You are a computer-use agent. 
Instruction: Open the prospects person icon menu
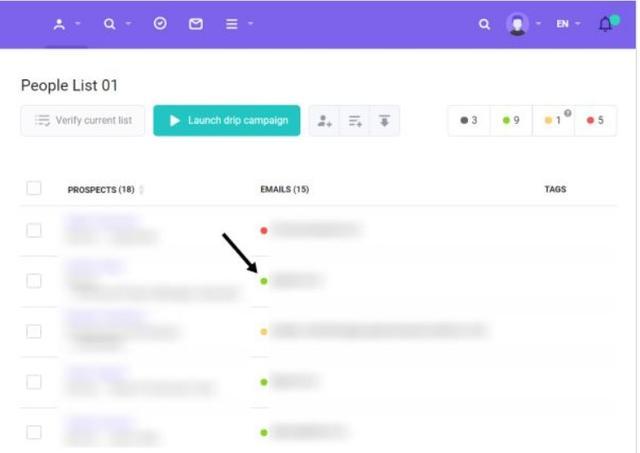click(59, 24)
